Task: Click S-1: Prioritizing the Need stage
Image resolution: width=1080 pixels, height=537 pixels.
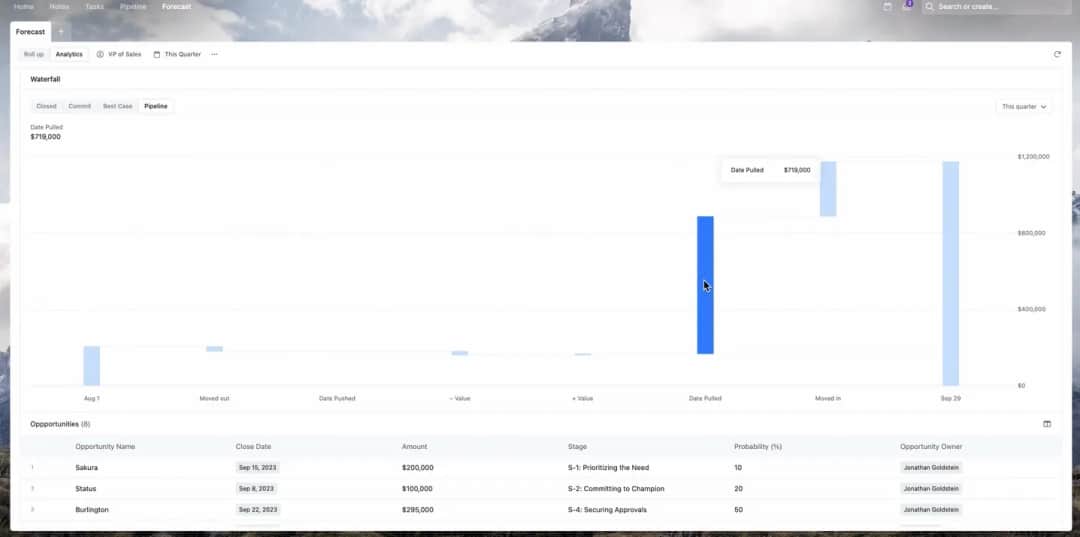Action: pyautogui.click(x=608, y=467)
